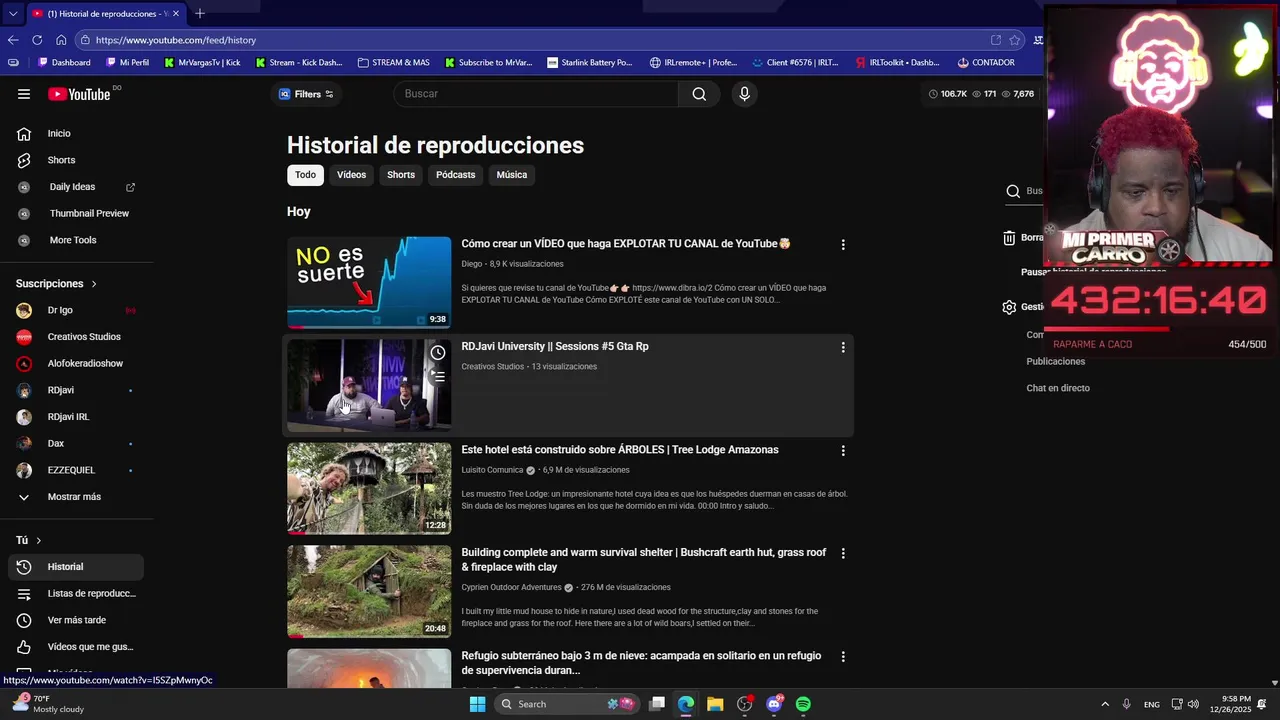Bookmark this page star icon
Viewport: 1280px width, 720px height.
pyautogui.click(x=1015, y=40)
